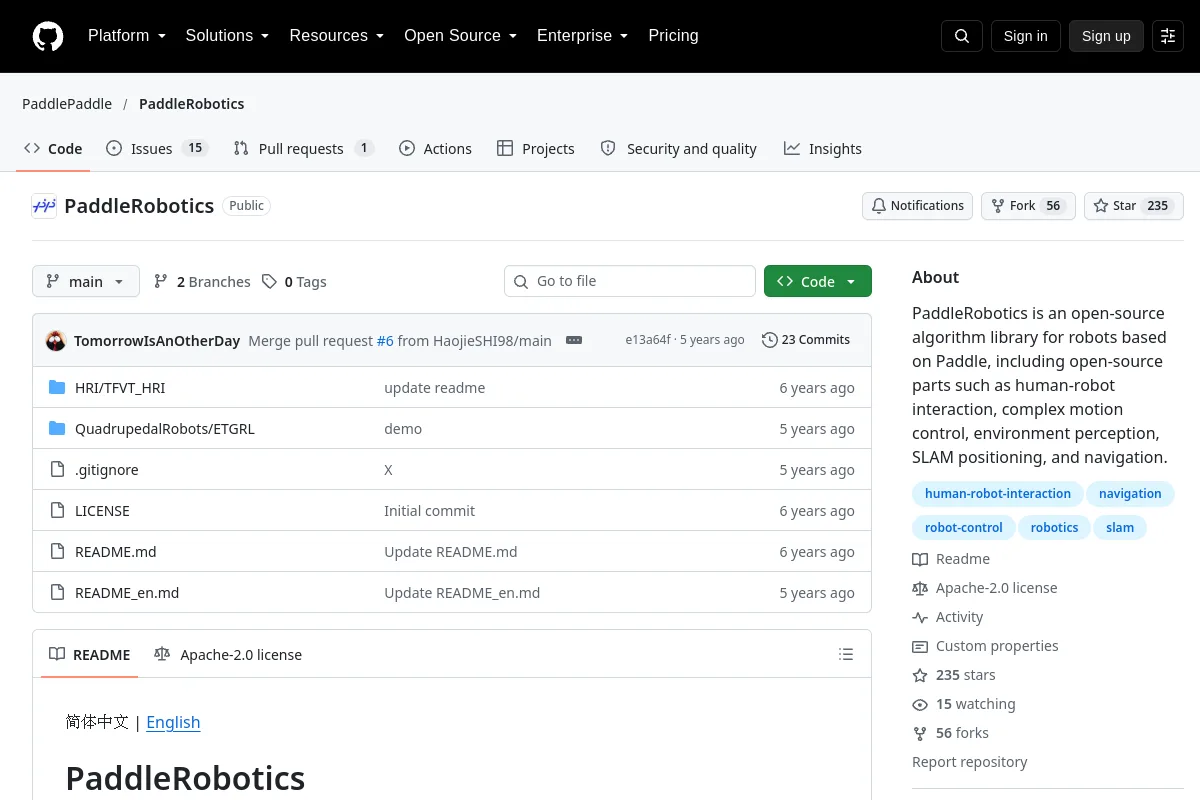Open the README.md file
Image resolution: width=1200 pixels, height=800 pixels.
point(116,552)
